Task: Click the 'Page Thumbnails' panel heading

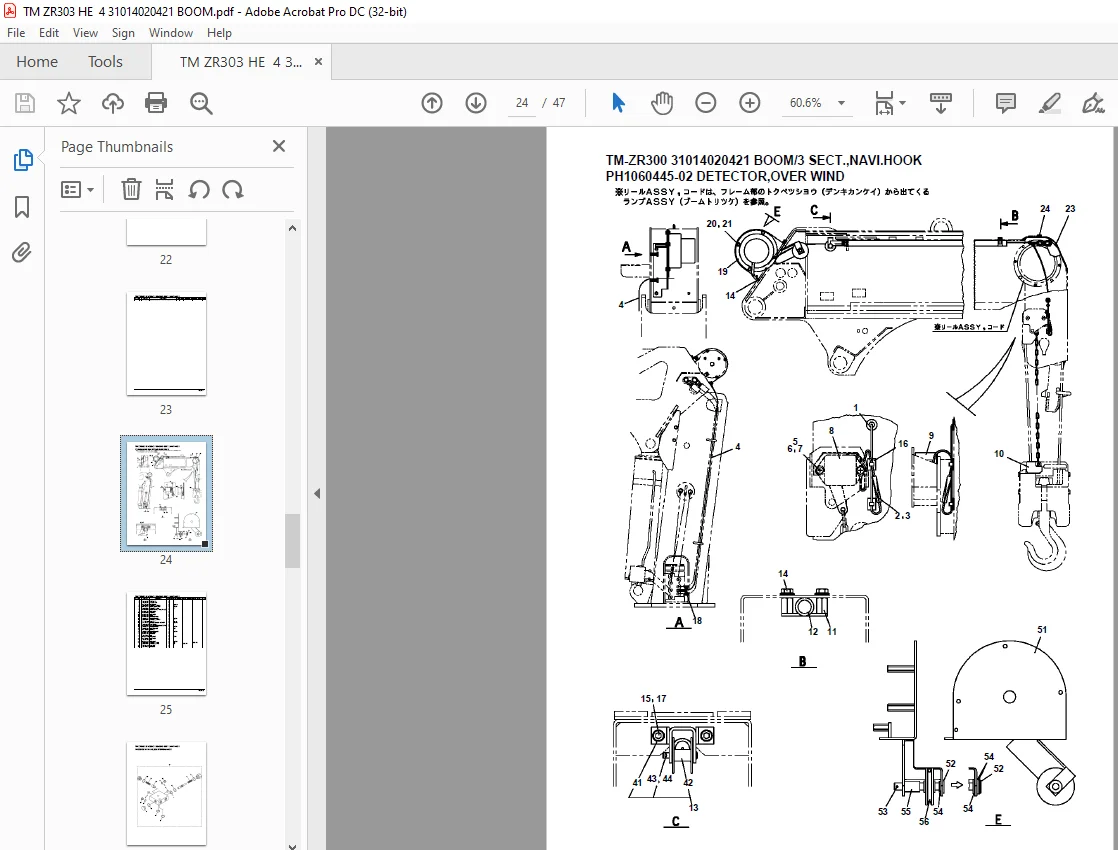Action: (x=117, y=147)
